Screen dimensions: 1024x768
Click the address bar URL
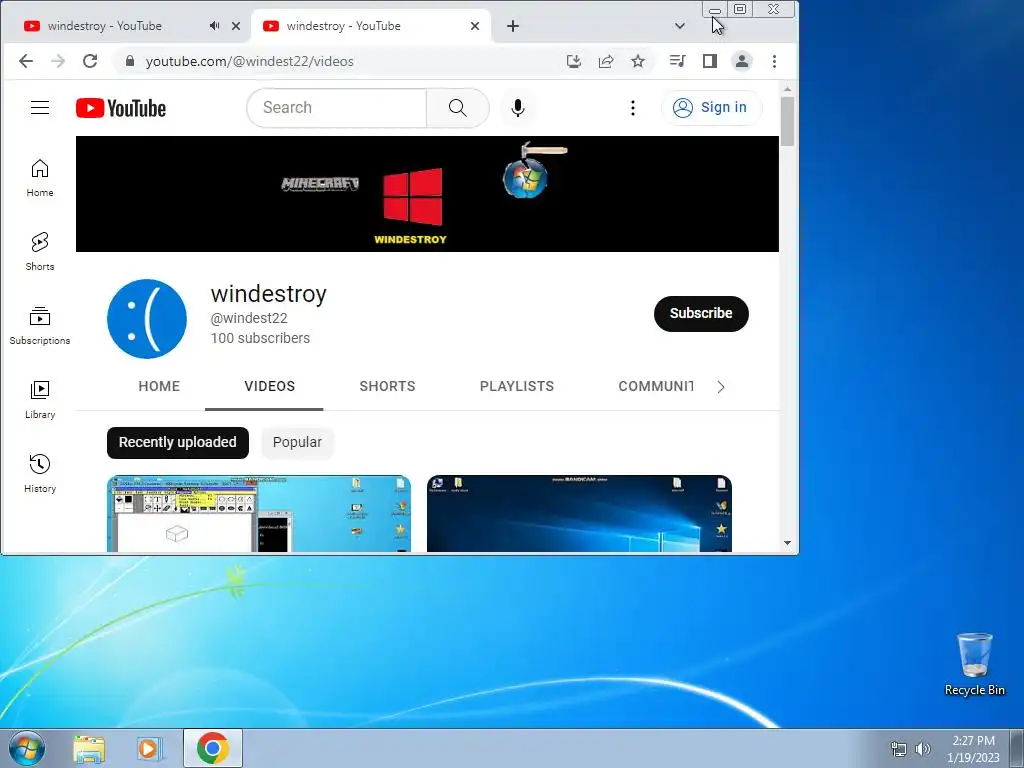[x=249, y=61]
